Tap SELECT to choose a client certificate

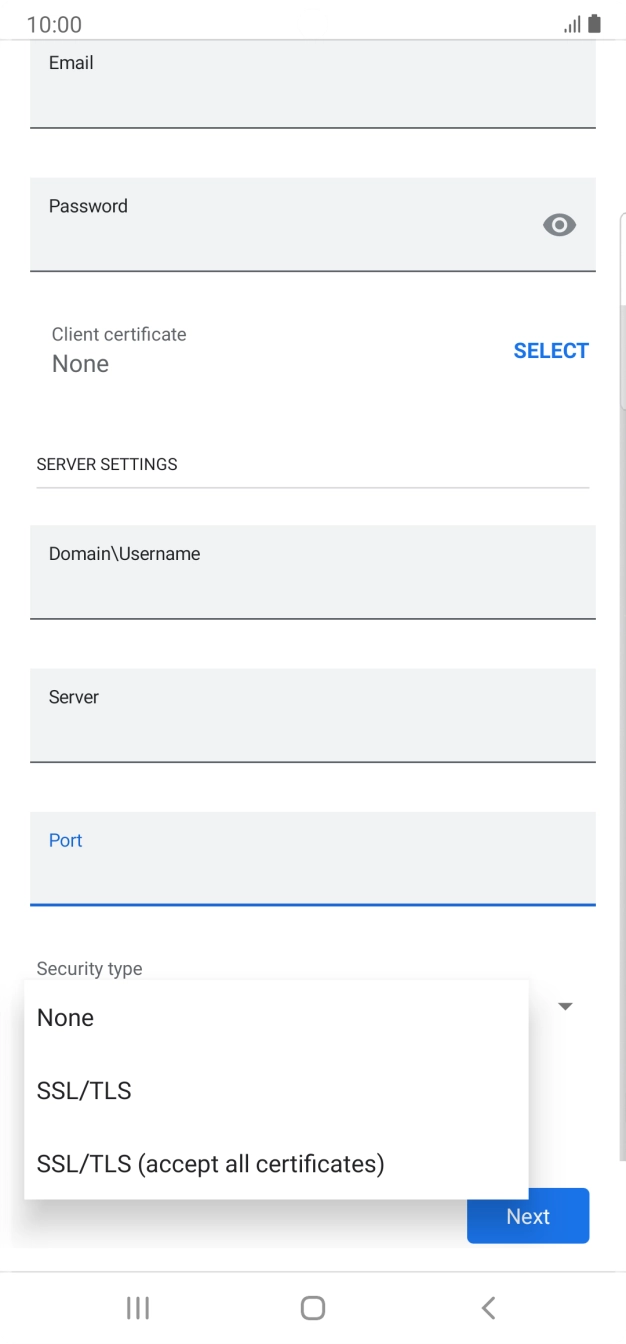[x=551, y=350]
